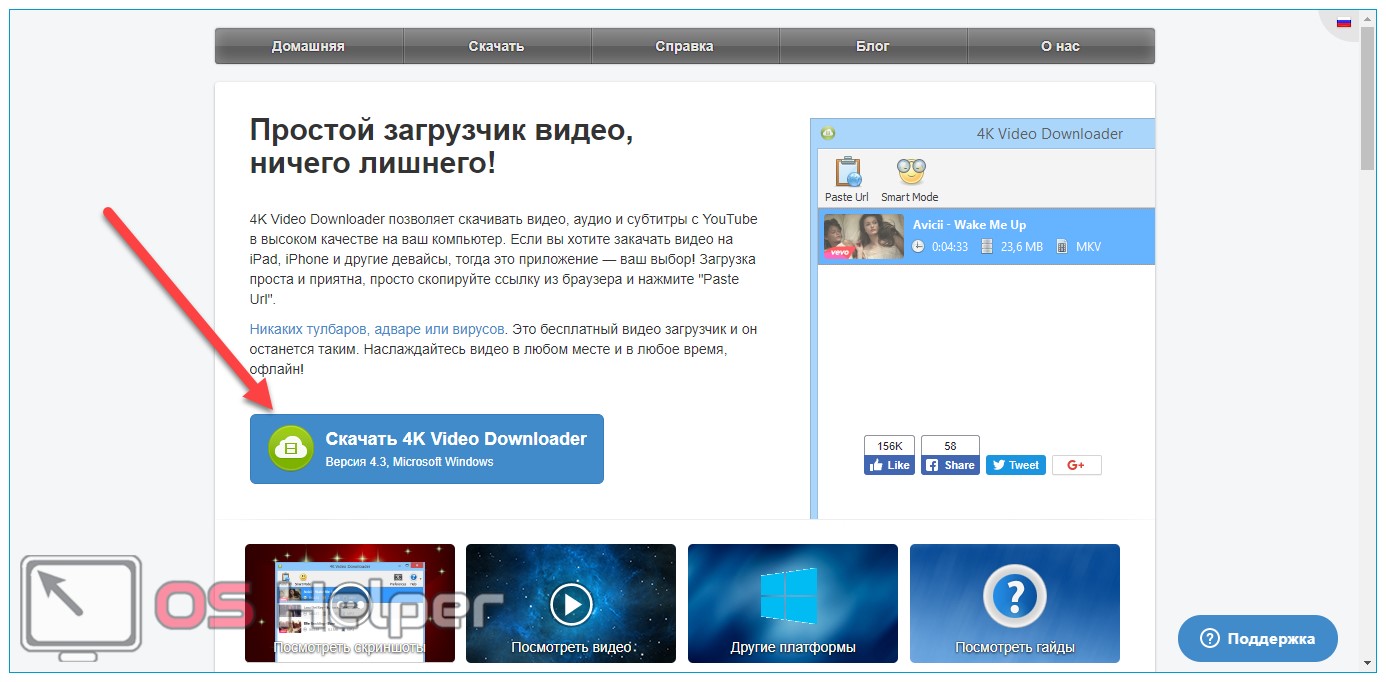This screenshot has height=682, width=1386.
Task: Click the Скачать 4K Video Downloader button
Action: coord(427,449)
